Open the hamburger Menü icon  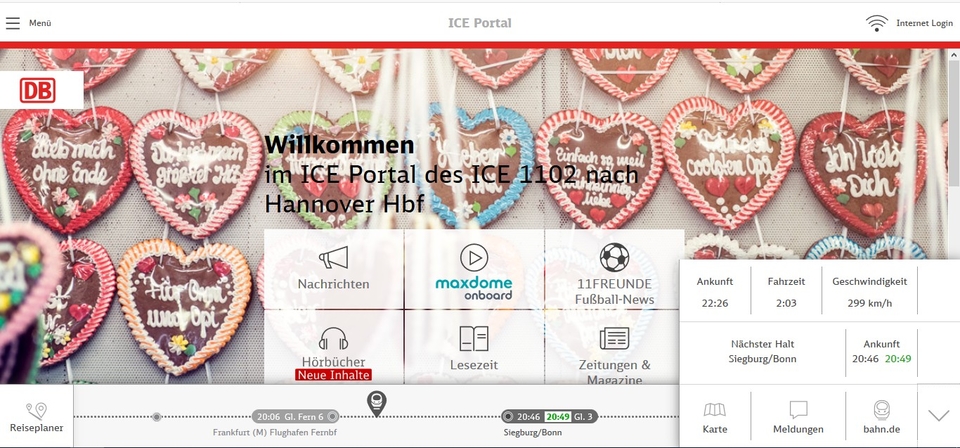point(13,23)
